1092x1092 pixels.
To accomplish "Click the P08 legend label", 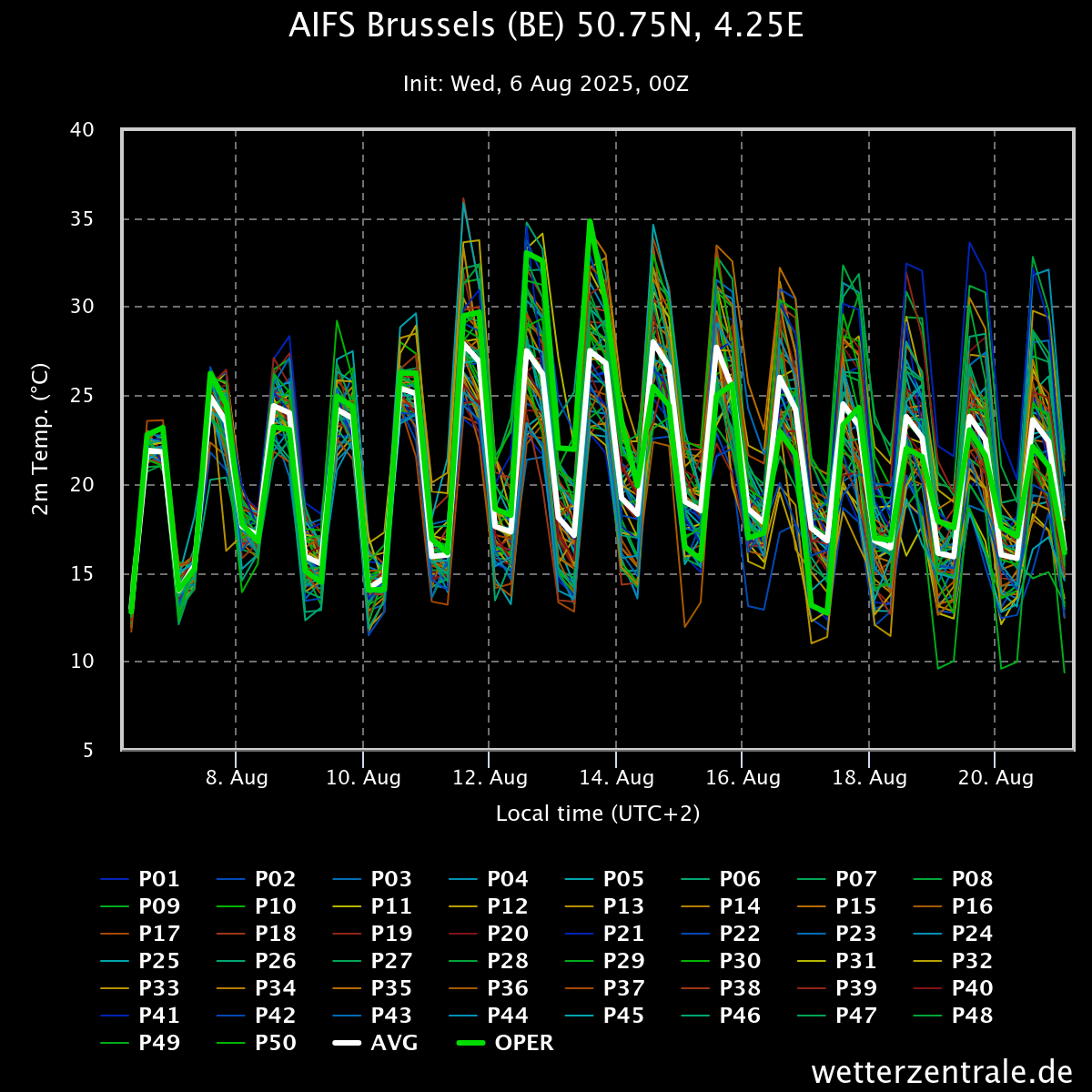I will 972,879.
